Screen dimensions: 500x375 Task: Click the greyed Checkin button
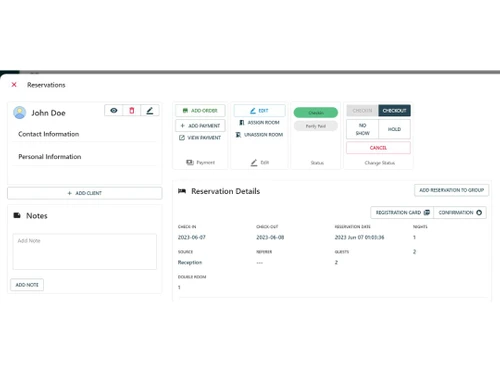pyautogui.click(x=362, y=110)
